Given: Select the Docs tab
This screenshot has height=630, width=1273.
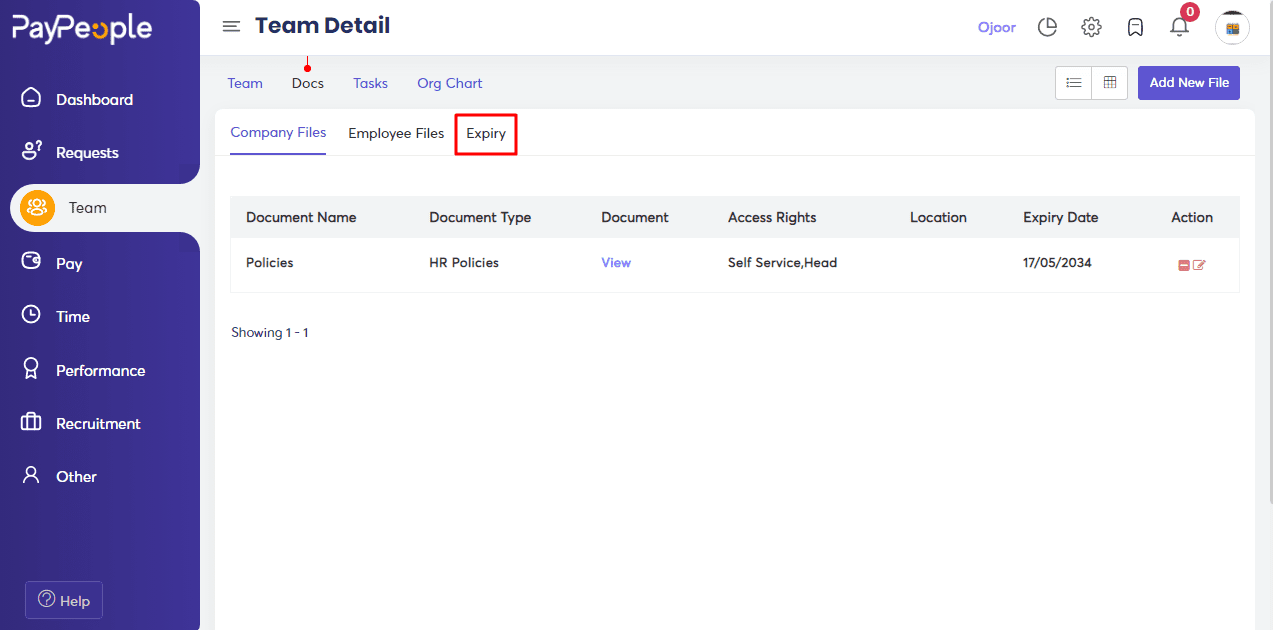Looking at the screenshot, I should point(308,83).
